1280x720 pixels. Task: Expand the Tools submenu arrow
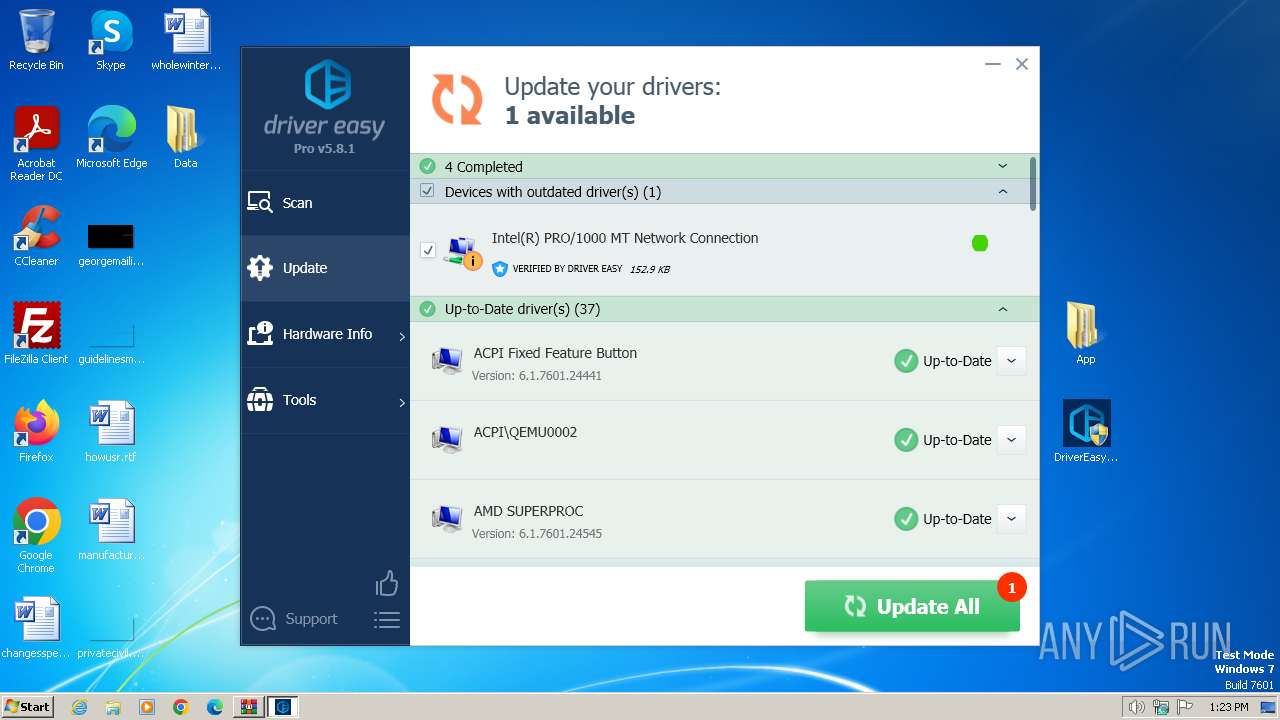(402, 403)
